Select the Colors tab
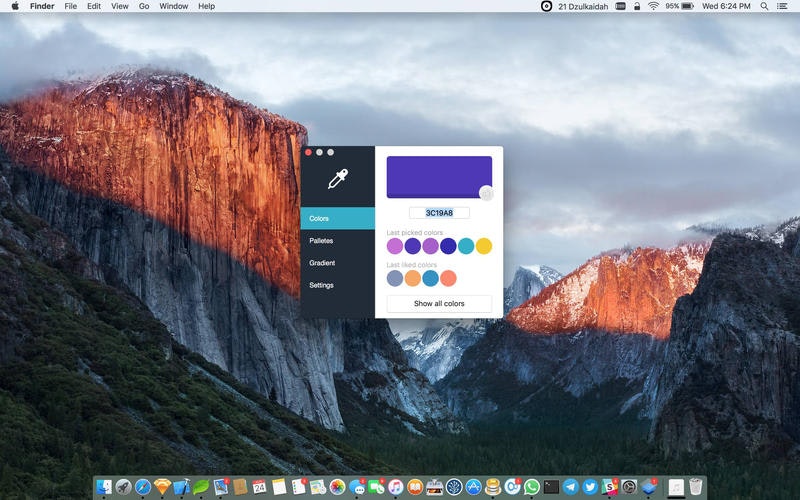This screenshot has height=500, width=800. pos(337,218)
